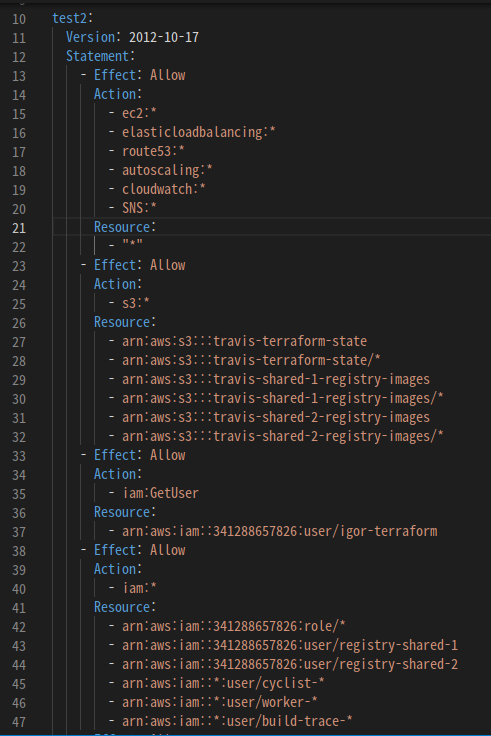Place cursor on ec2:* action entry
491x736 pixels.
[139, 113]
